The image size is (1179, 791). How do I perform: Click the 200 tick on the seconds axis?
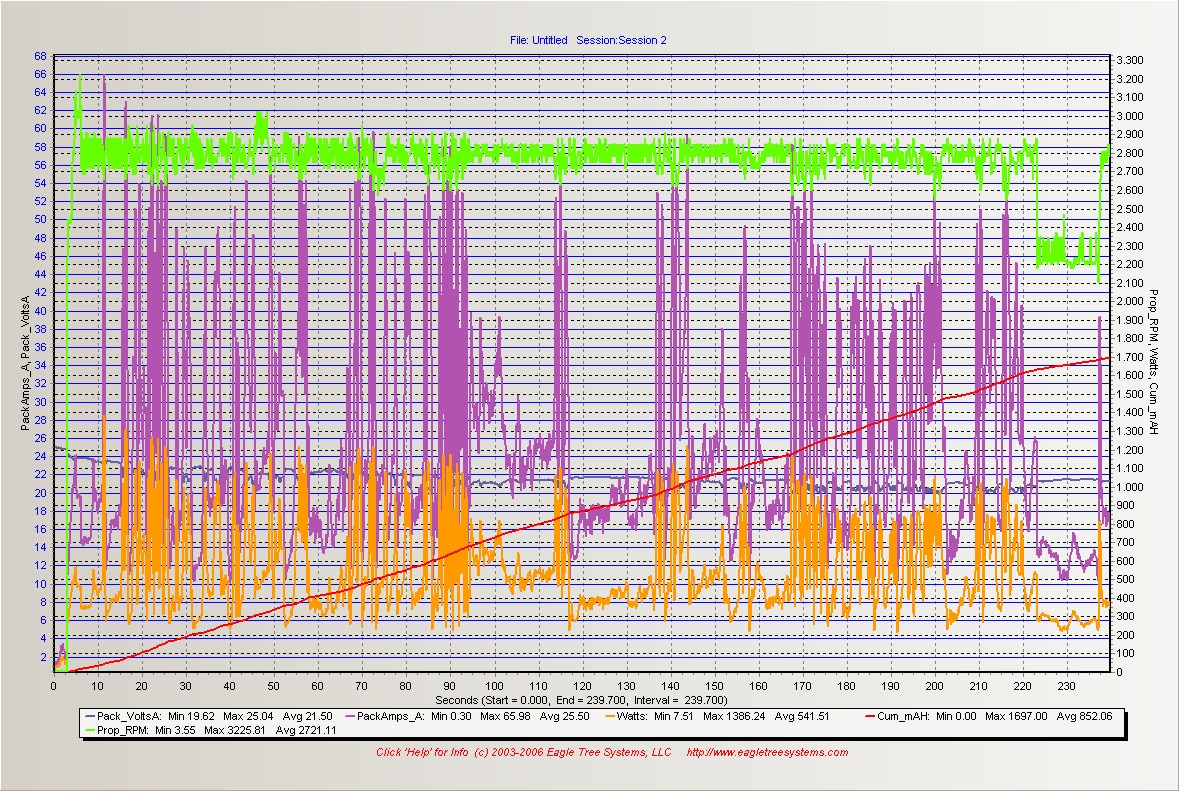(934, 686)
